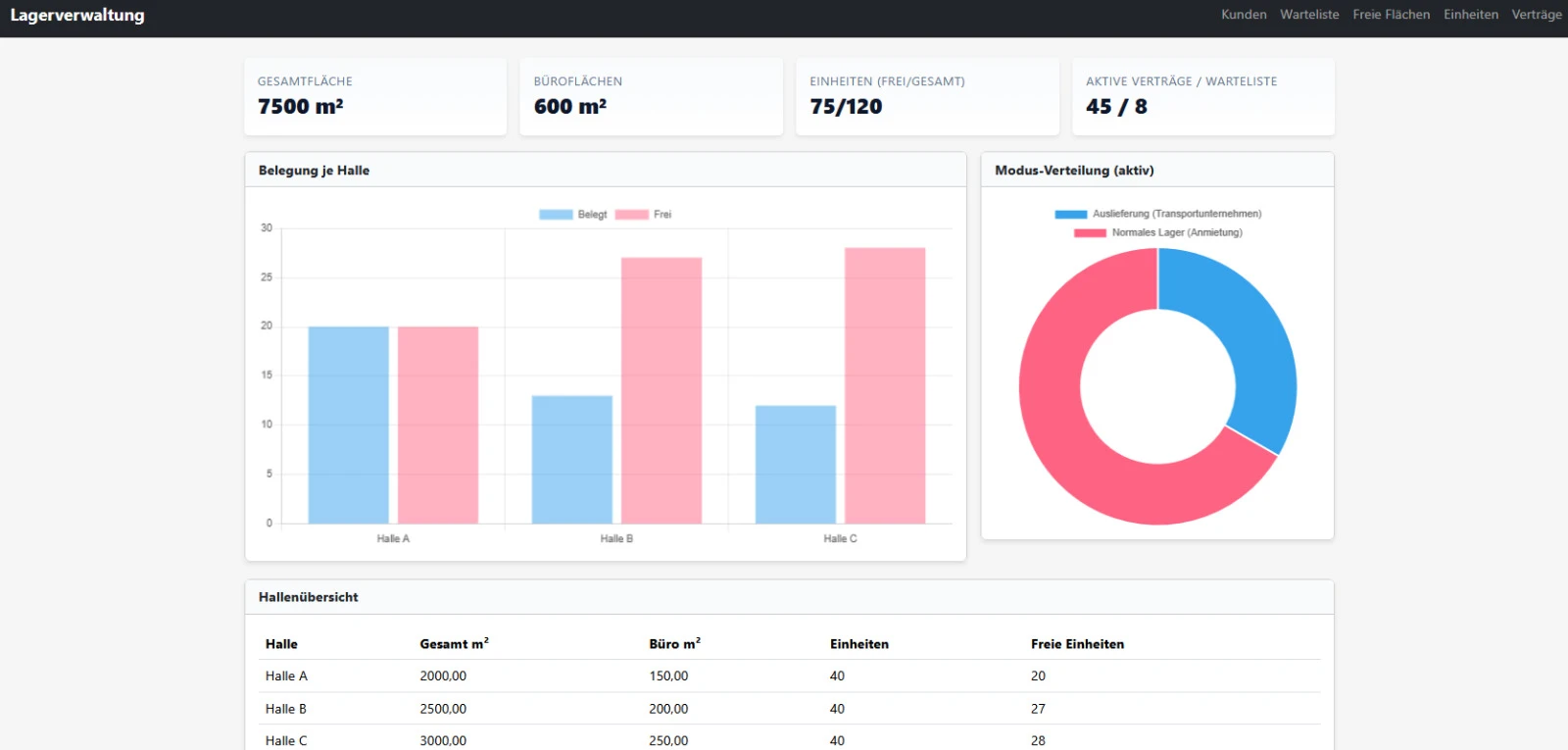Toggle the Frei legend swatch
The height and width of the screenshot is (750, 1568).
click(x=632, y=215)
